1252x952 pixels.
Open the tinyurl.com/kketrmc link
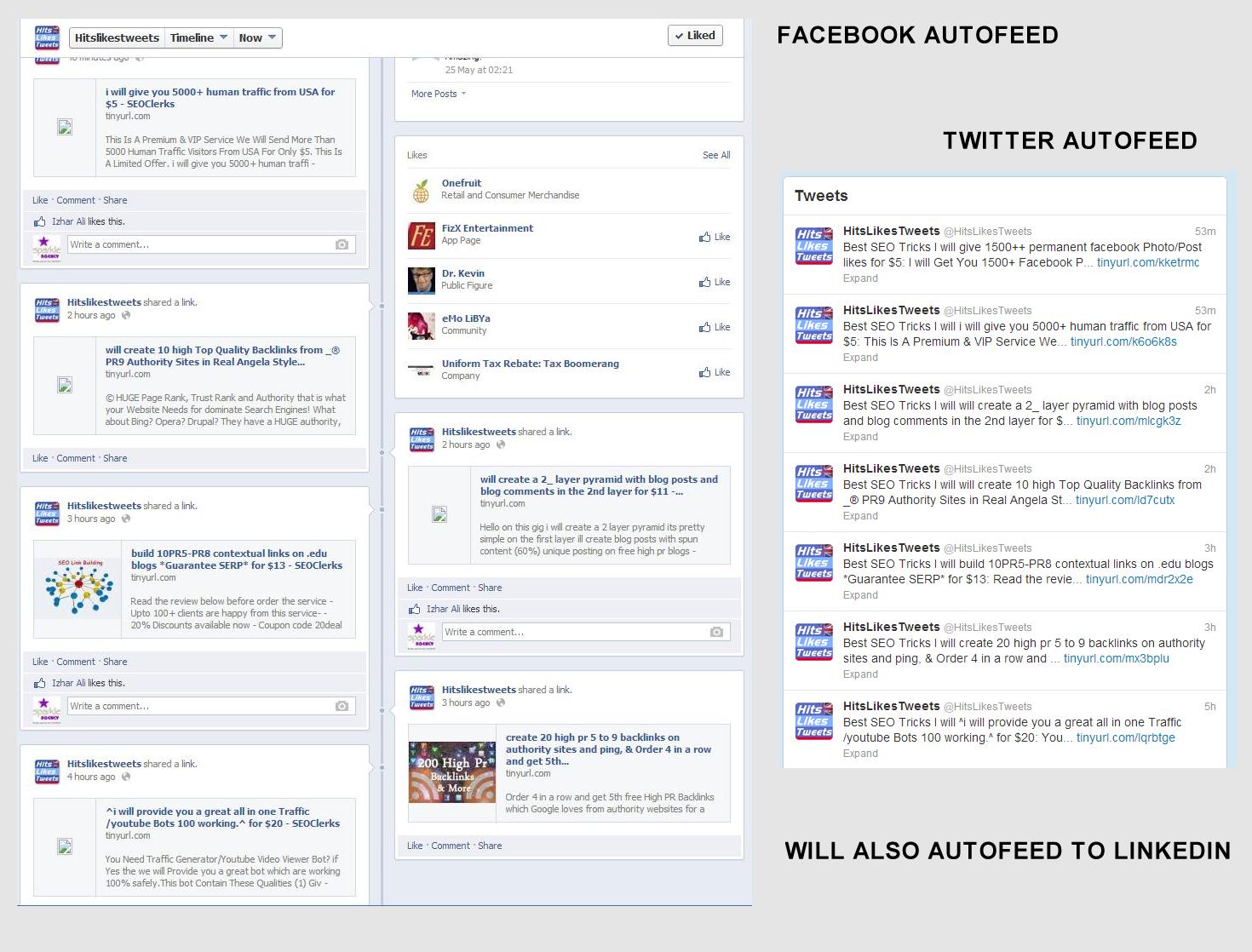pyautogui.click(x=1148, y=262)
